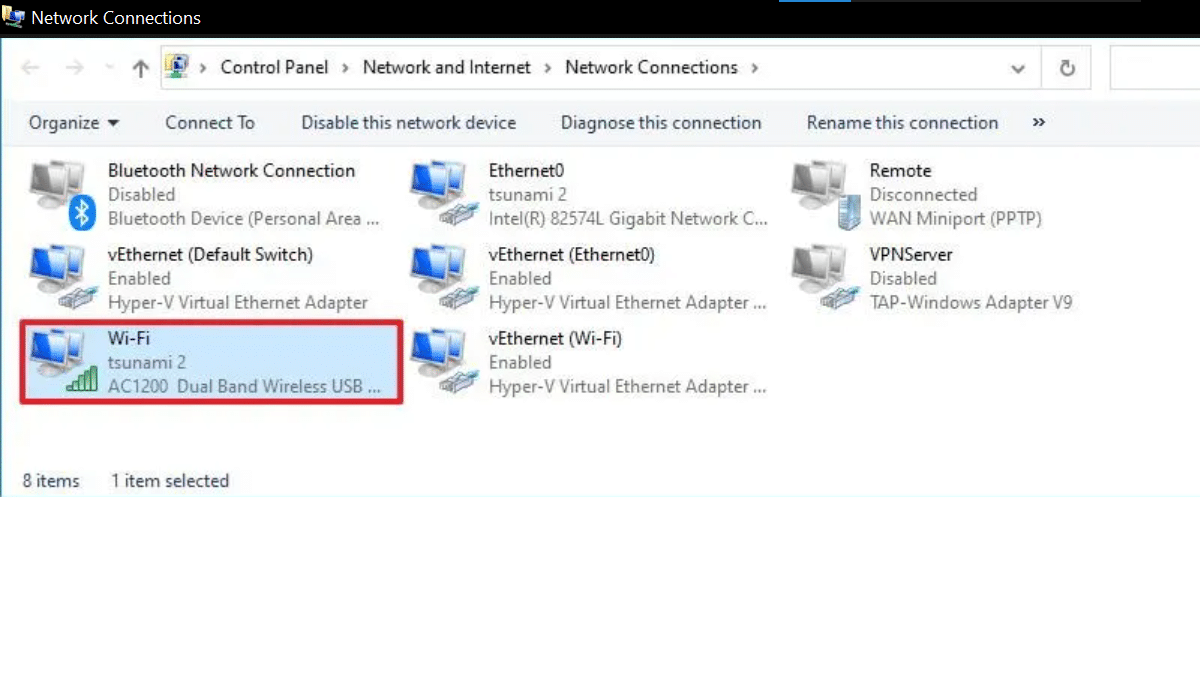Expand chevron after Network Connections breadcrumb
Viewport: 1200px width, 675px height.
(754, 68)
